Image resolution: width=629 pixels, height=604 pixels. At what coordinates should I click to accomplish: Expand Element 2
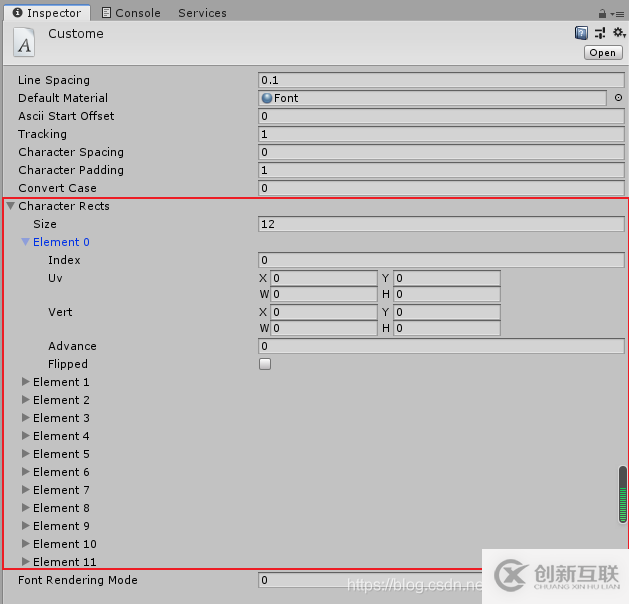click(25, 399)
